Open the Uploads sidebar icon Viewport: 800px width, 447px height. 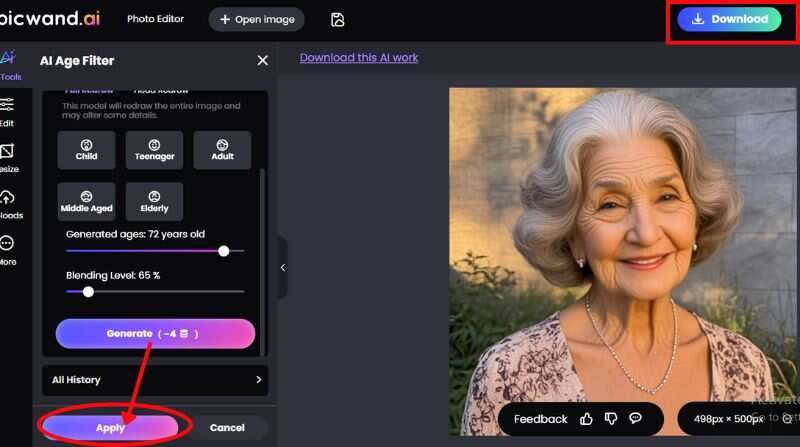click(9, 205)
